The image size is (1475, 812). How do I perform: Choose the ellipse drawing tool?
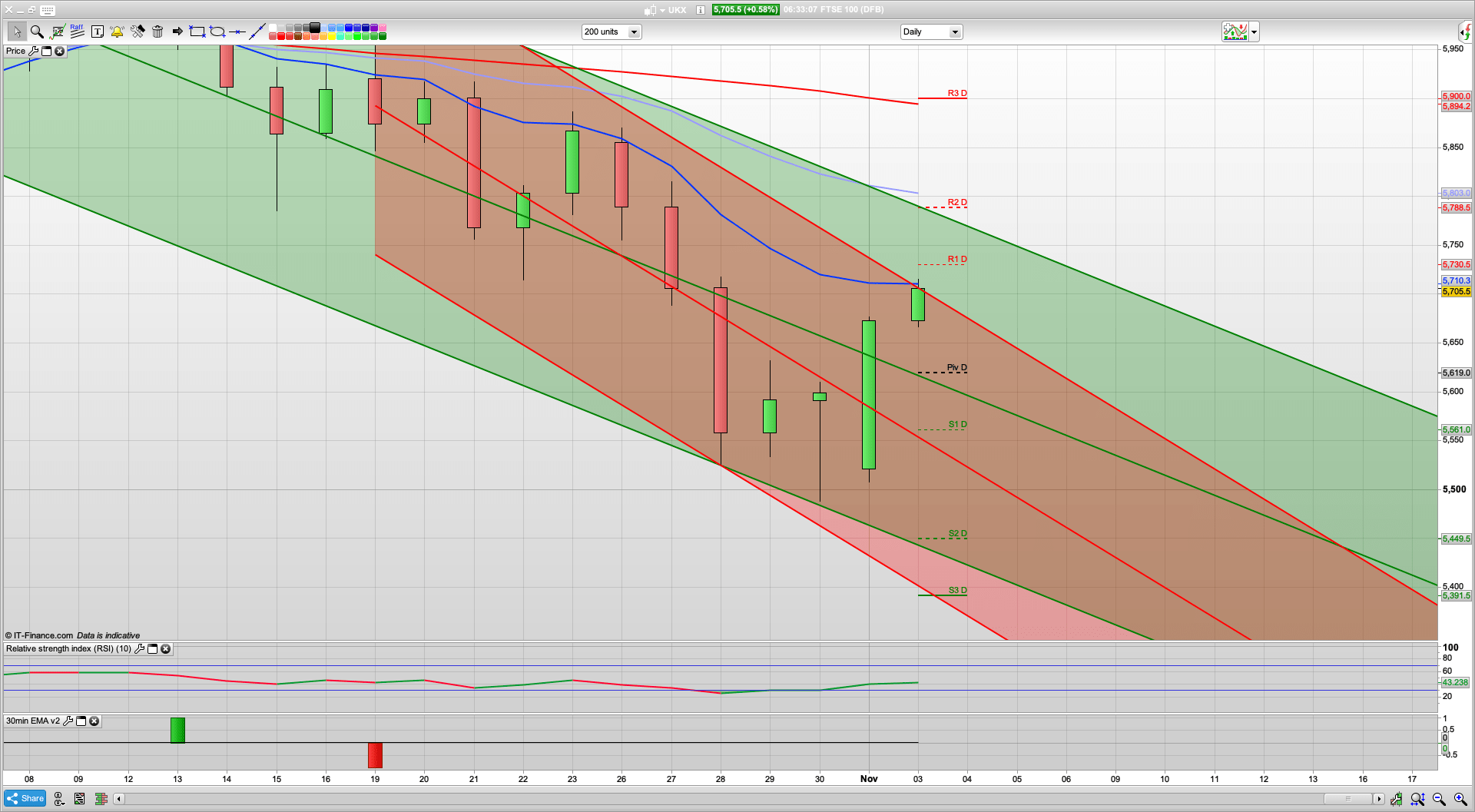[x=217, y=31]
